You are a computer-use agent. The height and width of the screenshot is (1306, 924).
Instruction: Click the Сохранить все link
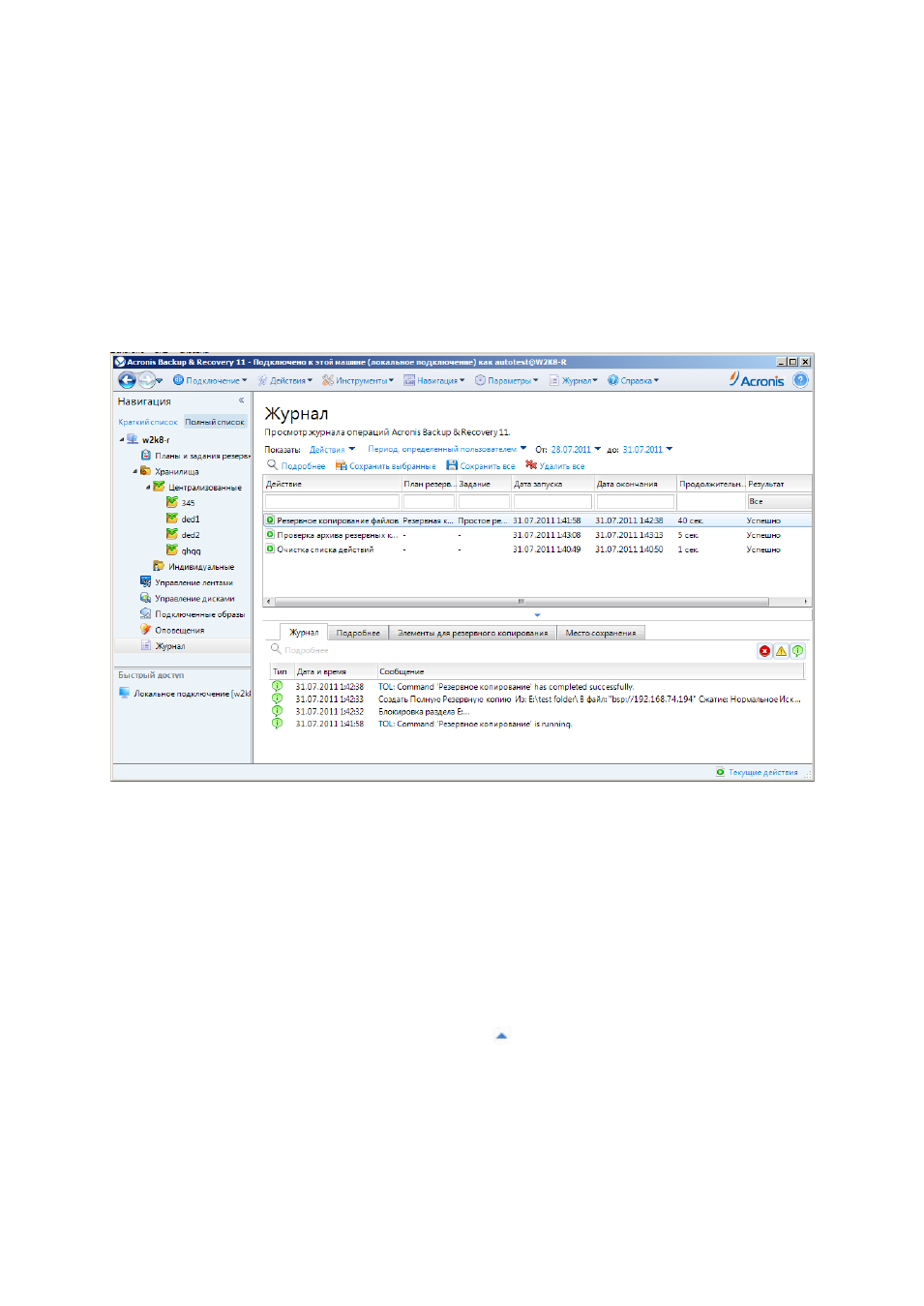(x=488, y=466)
